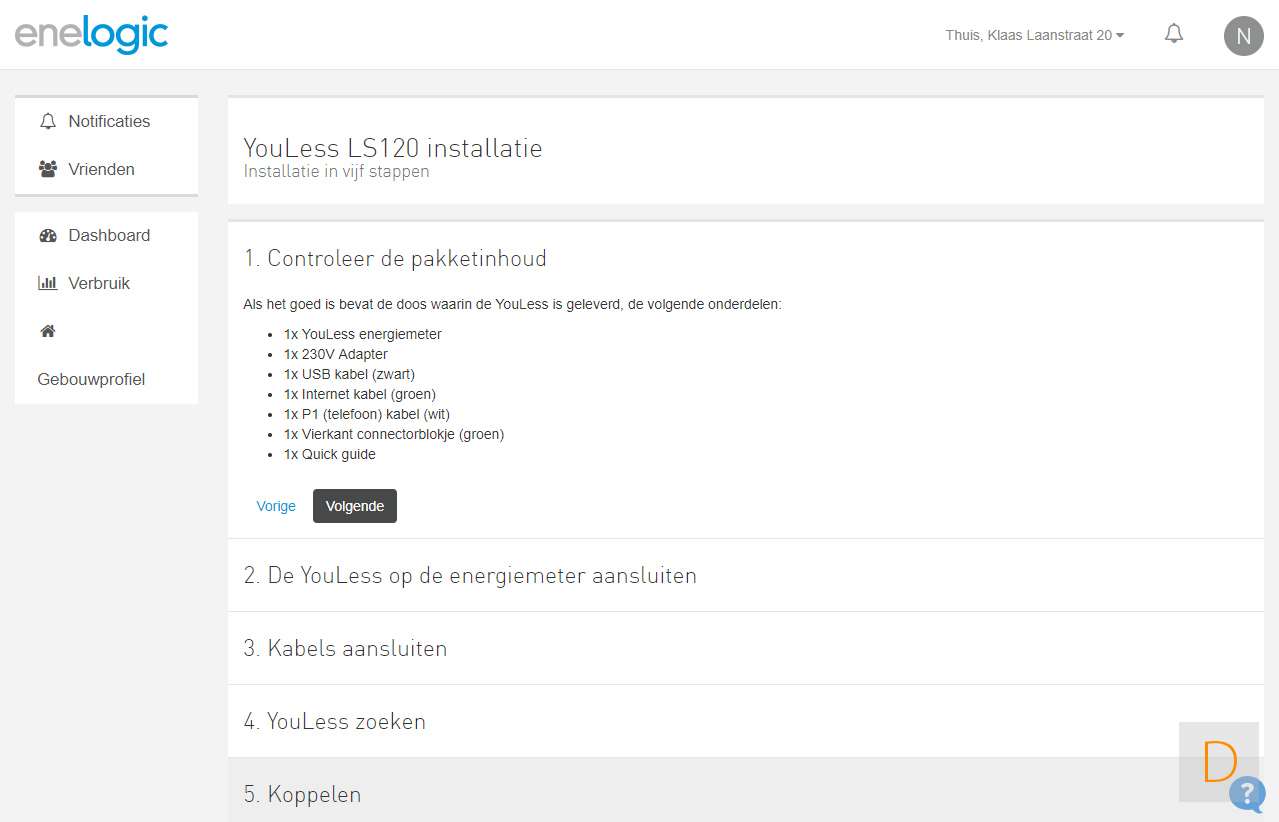Click the Vorige link
The width and height of the screenshot is (1279, 822).
(276, 506)
